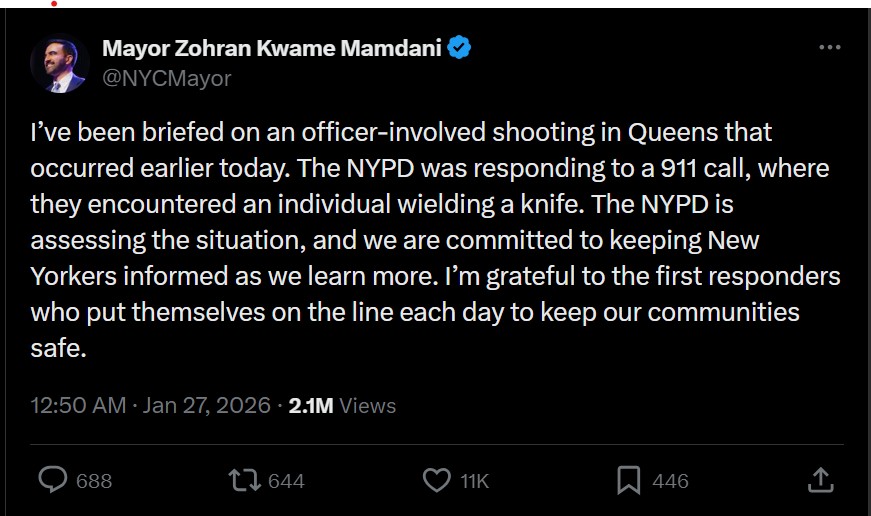Screen dimensions: 871x516
Task: Like the post with the heart icon
Action: pos(436,481)
